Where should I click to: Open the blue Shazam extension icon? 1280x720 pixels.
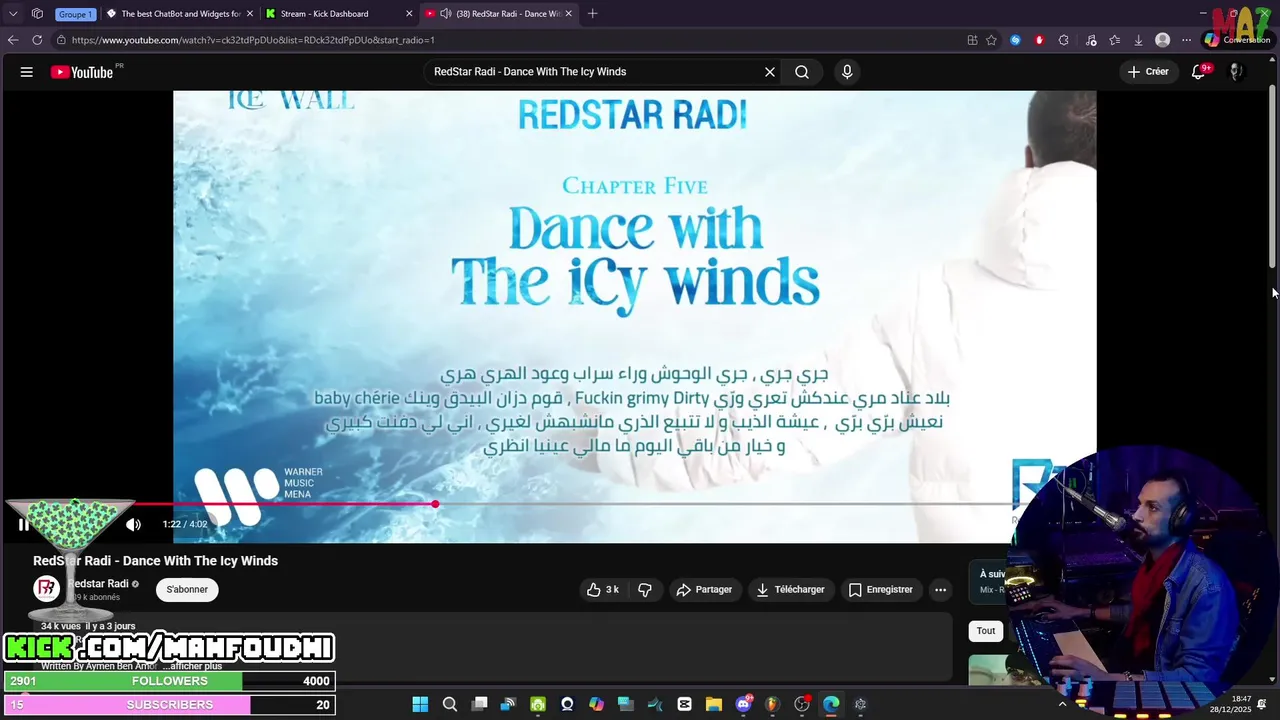pyautogui.click(x=1016, y=40)
